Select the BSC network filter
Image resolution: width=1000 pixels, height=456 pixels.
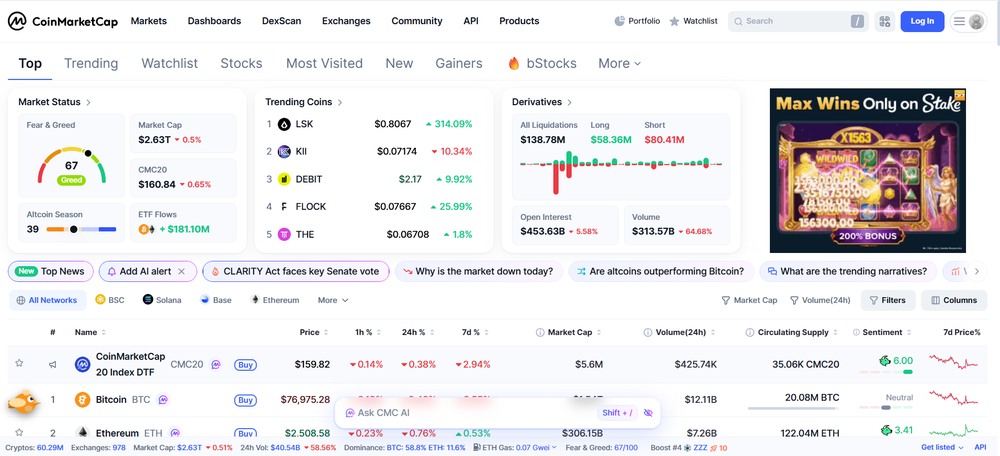(x=110, y=300)
